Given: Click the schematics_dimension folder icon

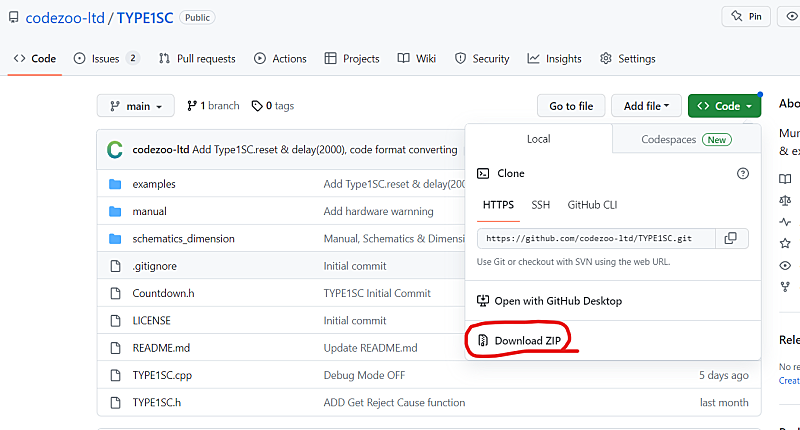Looking at the screenshot, I should pos(115,239).
